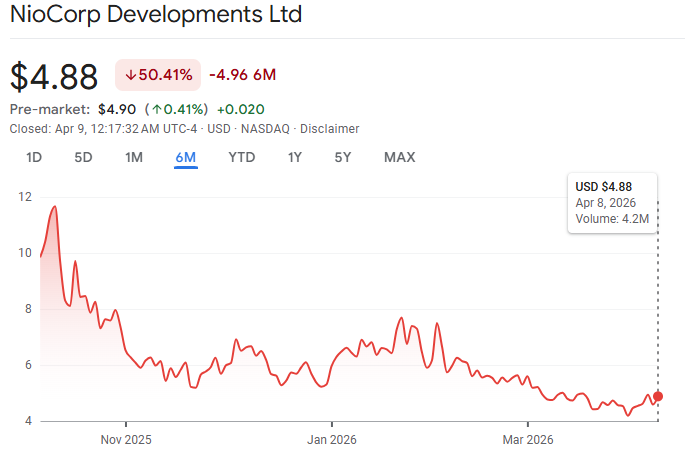Viewport: 685px width, 452px height.
Task: Click the NASDAQ exchange label
Action: [x=265, y=129]
